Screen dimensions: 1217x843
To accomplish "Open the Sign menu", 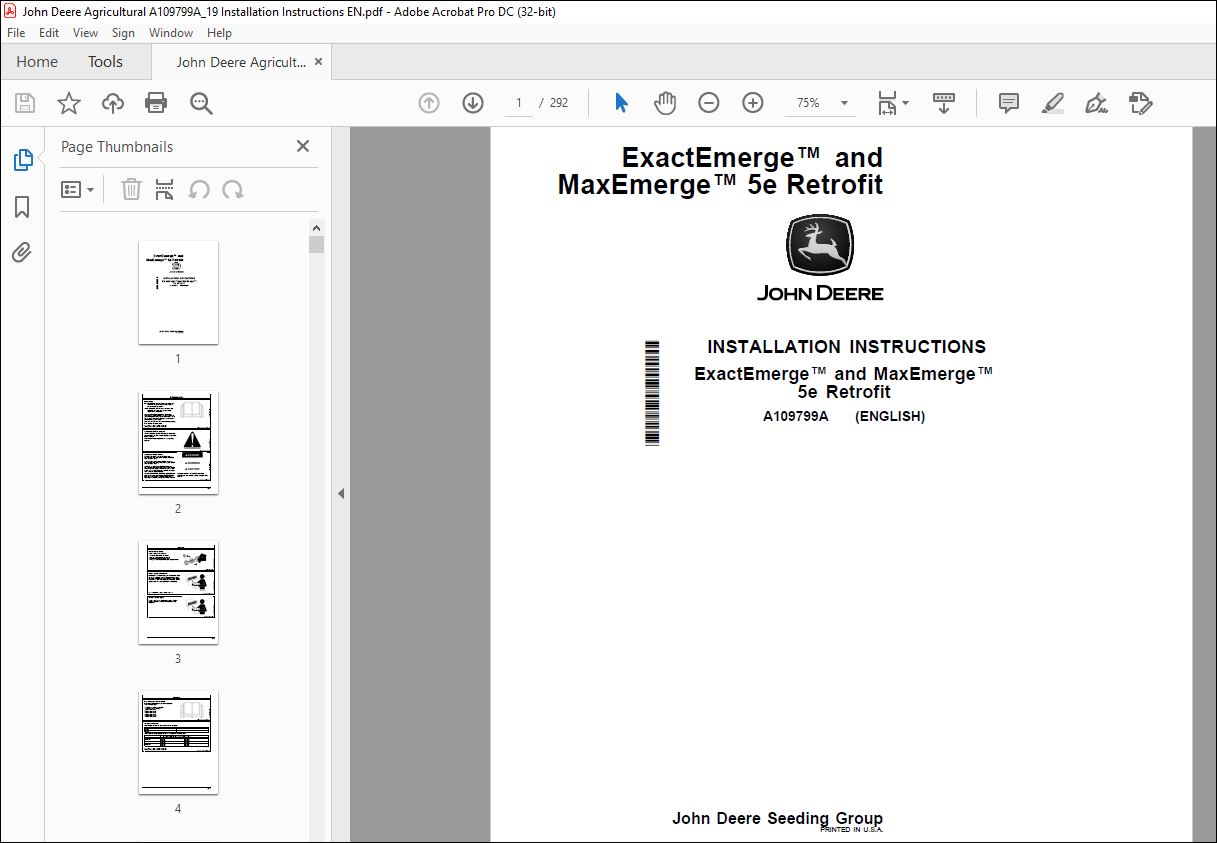I will pyautogui.click(x=123, y=33).
